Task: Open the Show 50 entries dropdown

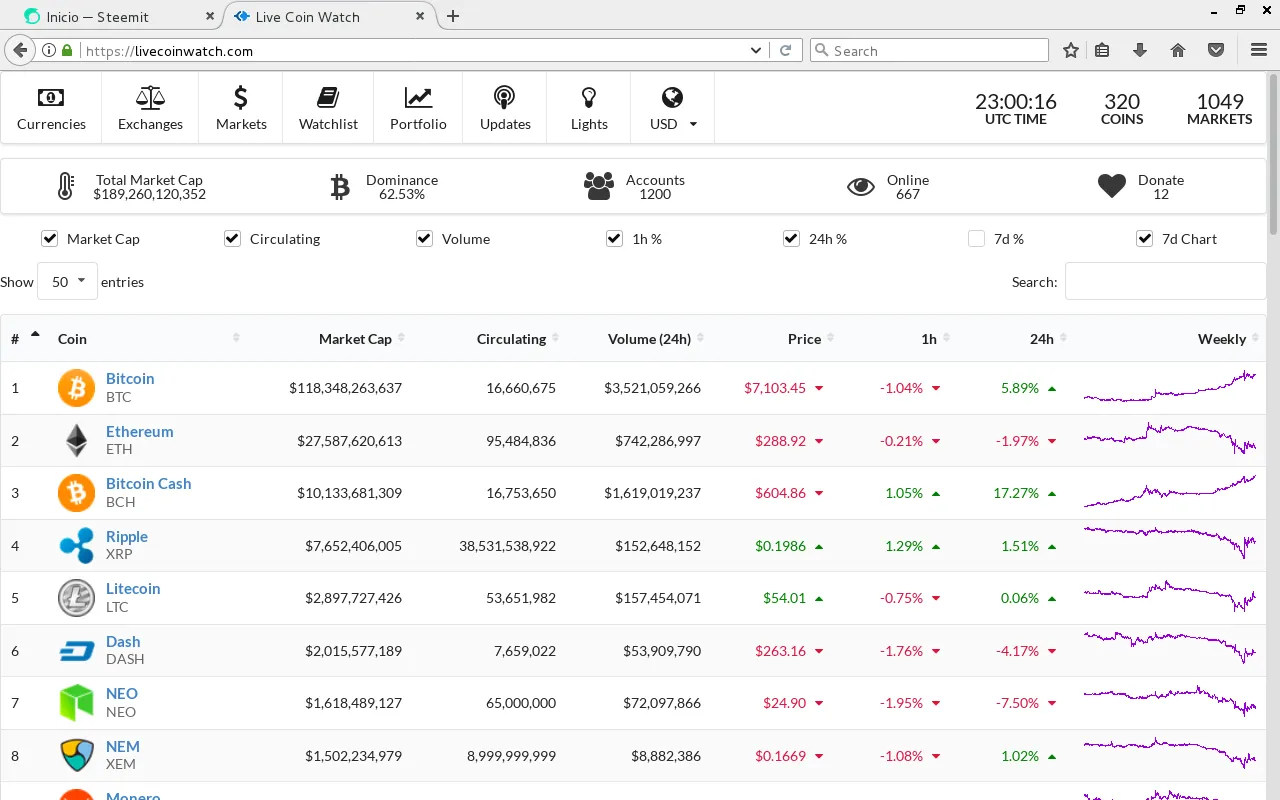Action: point(67,282)
